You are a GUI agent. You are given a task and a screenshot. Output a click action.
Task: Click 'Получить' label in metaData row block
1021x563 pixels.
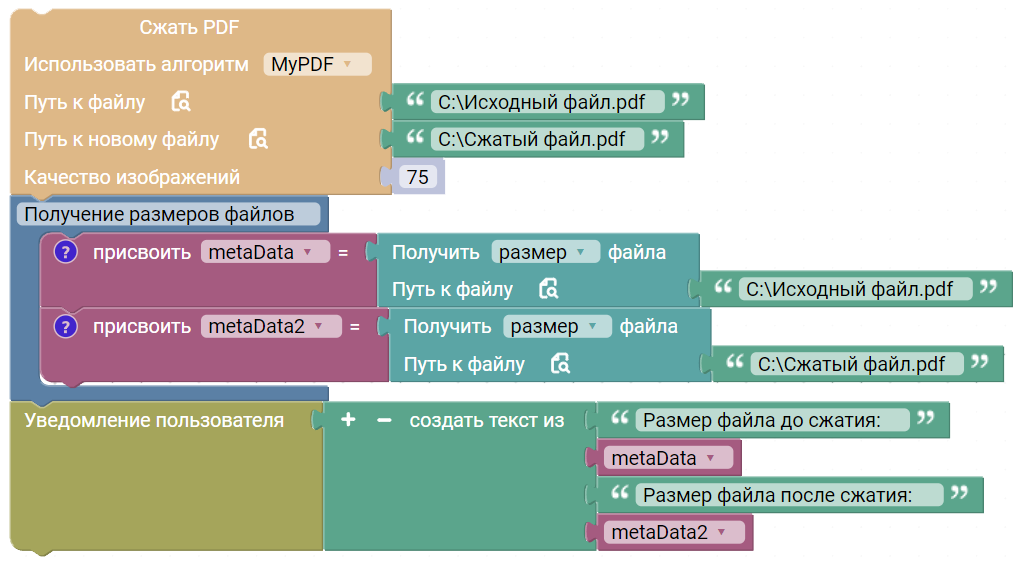tap(436, 252)
